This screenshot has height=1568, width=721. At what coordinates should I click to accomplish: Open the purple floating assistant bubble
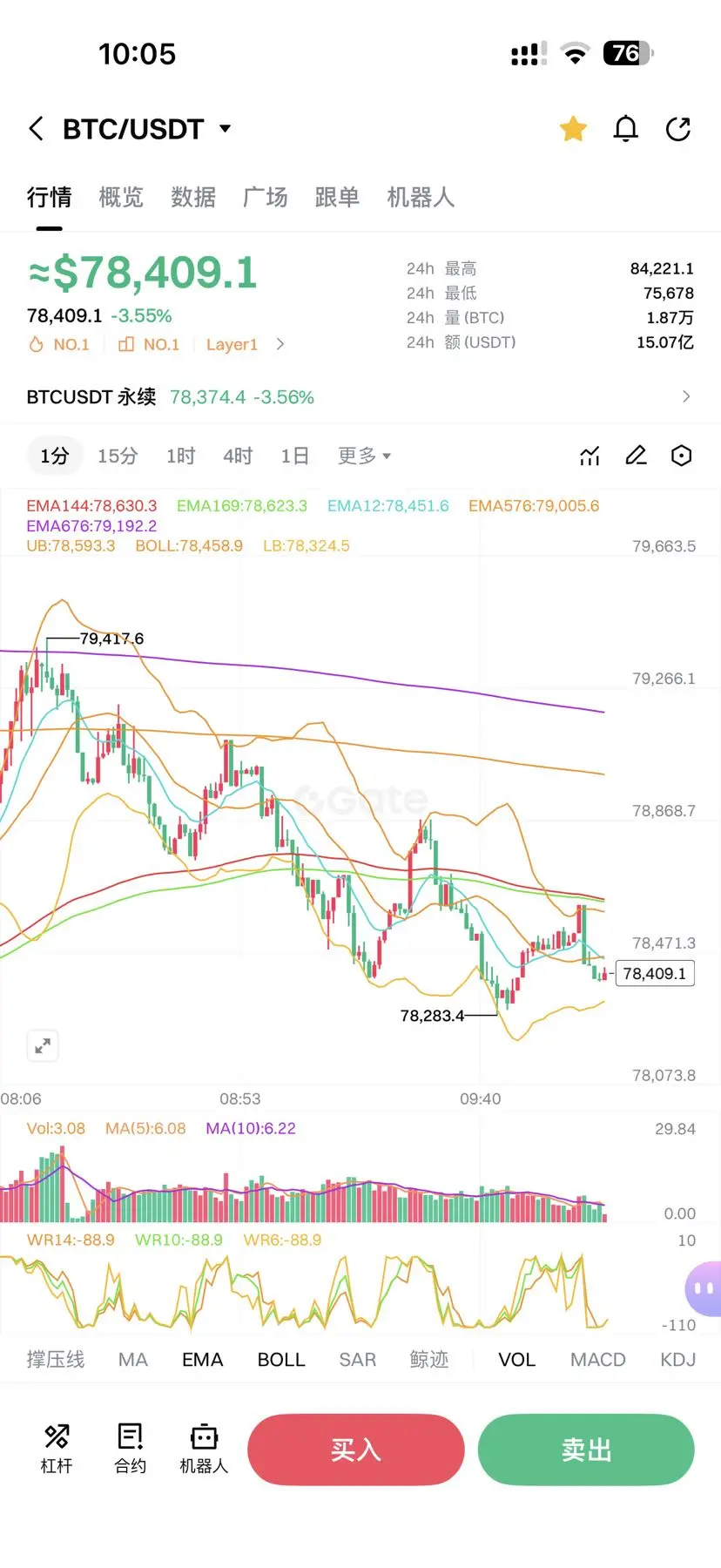(704, 1288)
